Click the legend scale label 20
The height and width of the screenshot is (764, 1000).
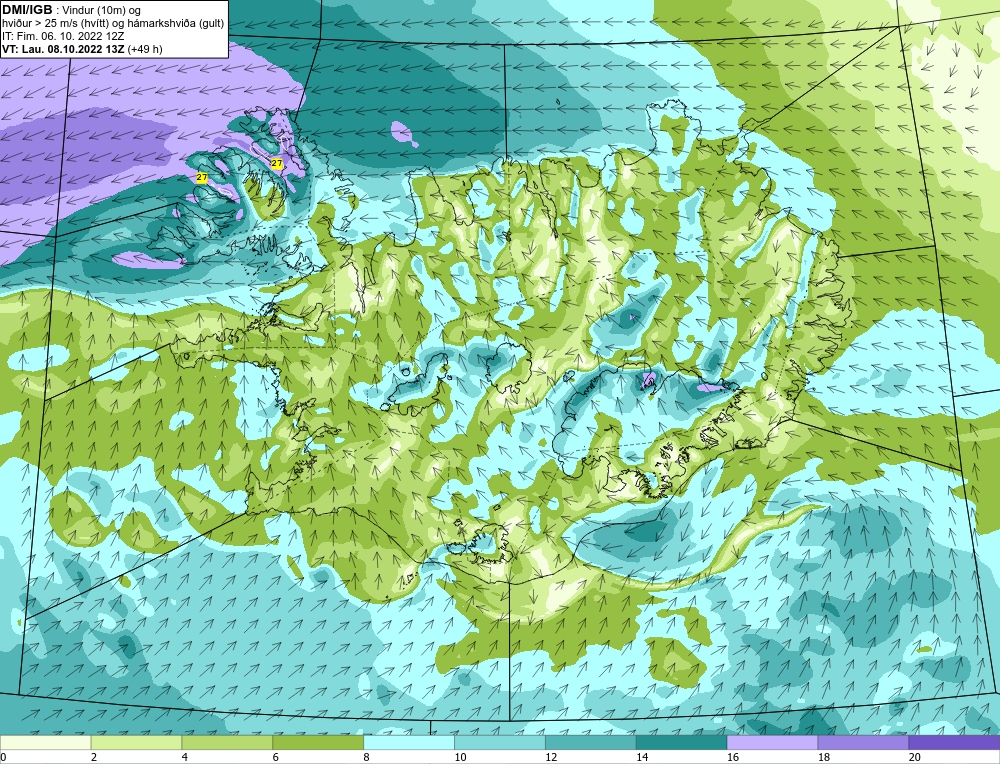(x=914, y=757)
